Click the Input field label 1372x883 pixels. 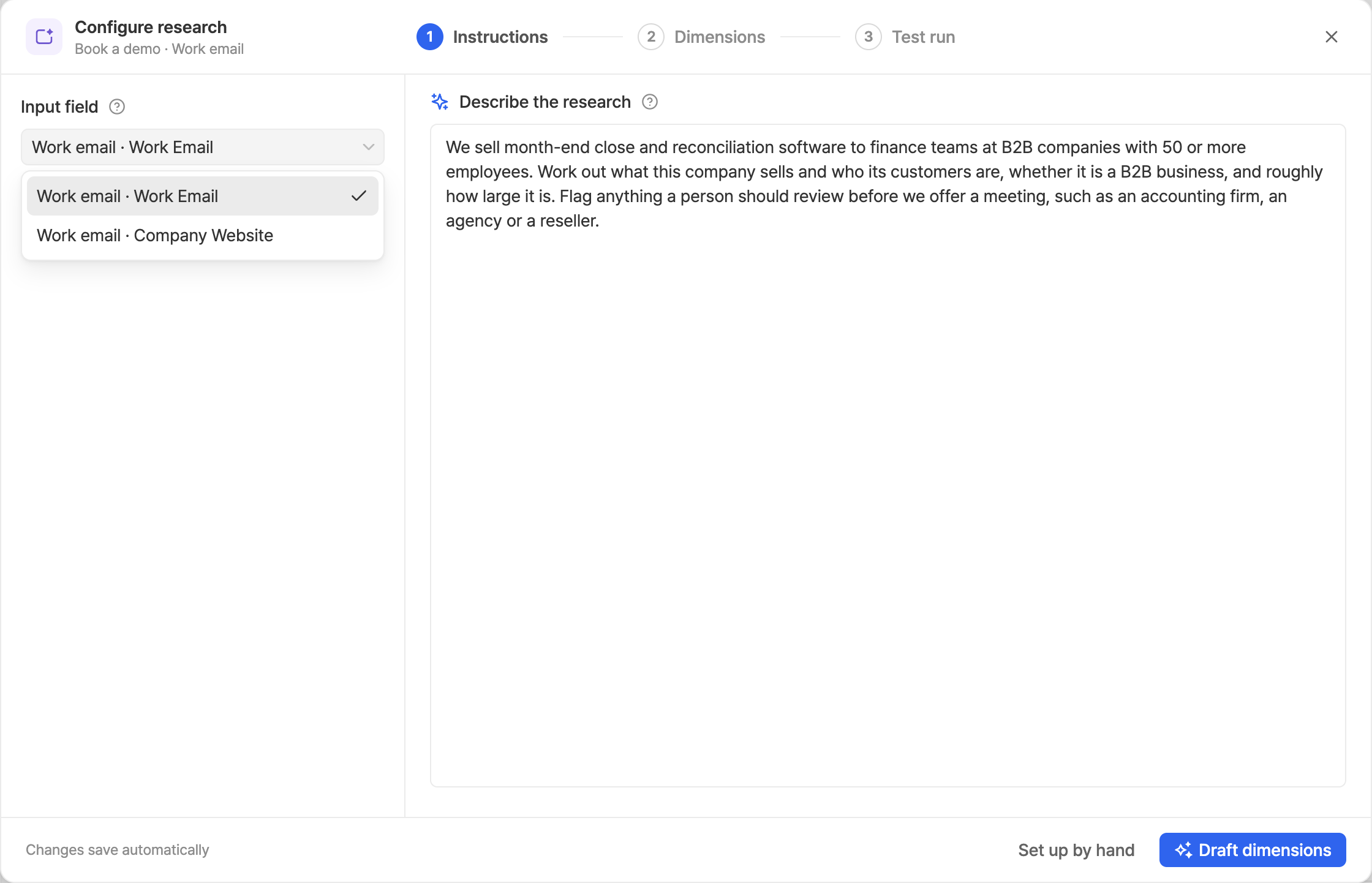click(59, 107)
